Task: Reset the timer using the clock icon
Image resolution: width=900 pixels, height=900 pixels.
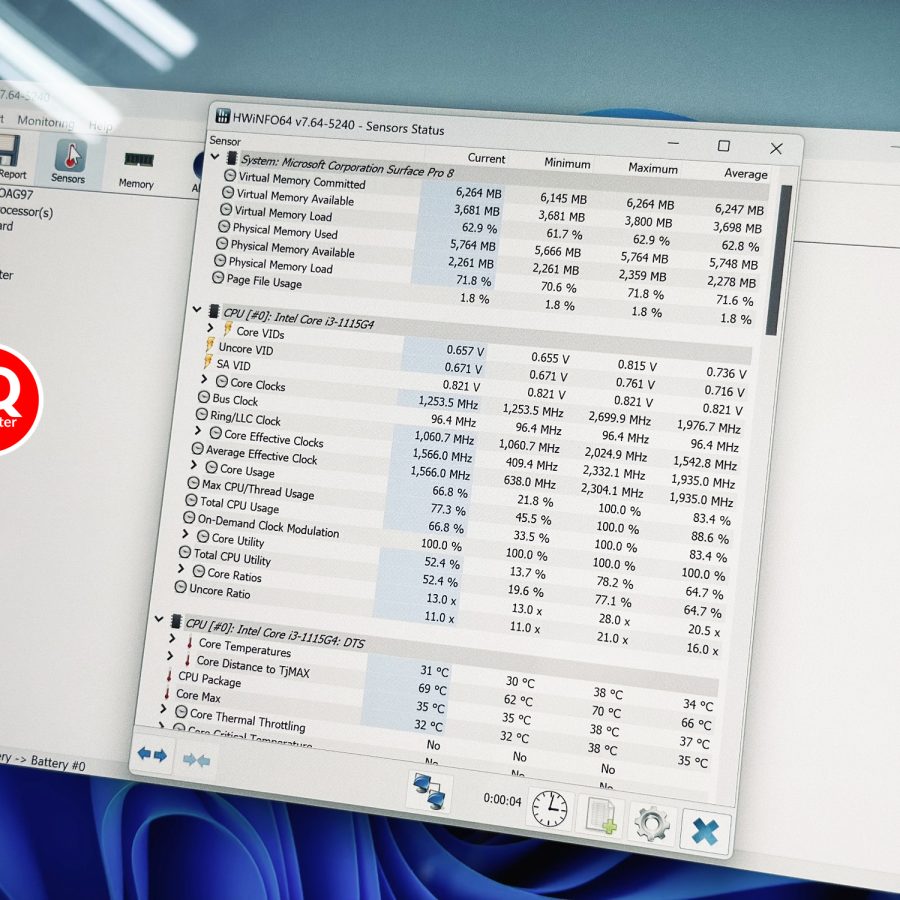Action: pos(549,808)
